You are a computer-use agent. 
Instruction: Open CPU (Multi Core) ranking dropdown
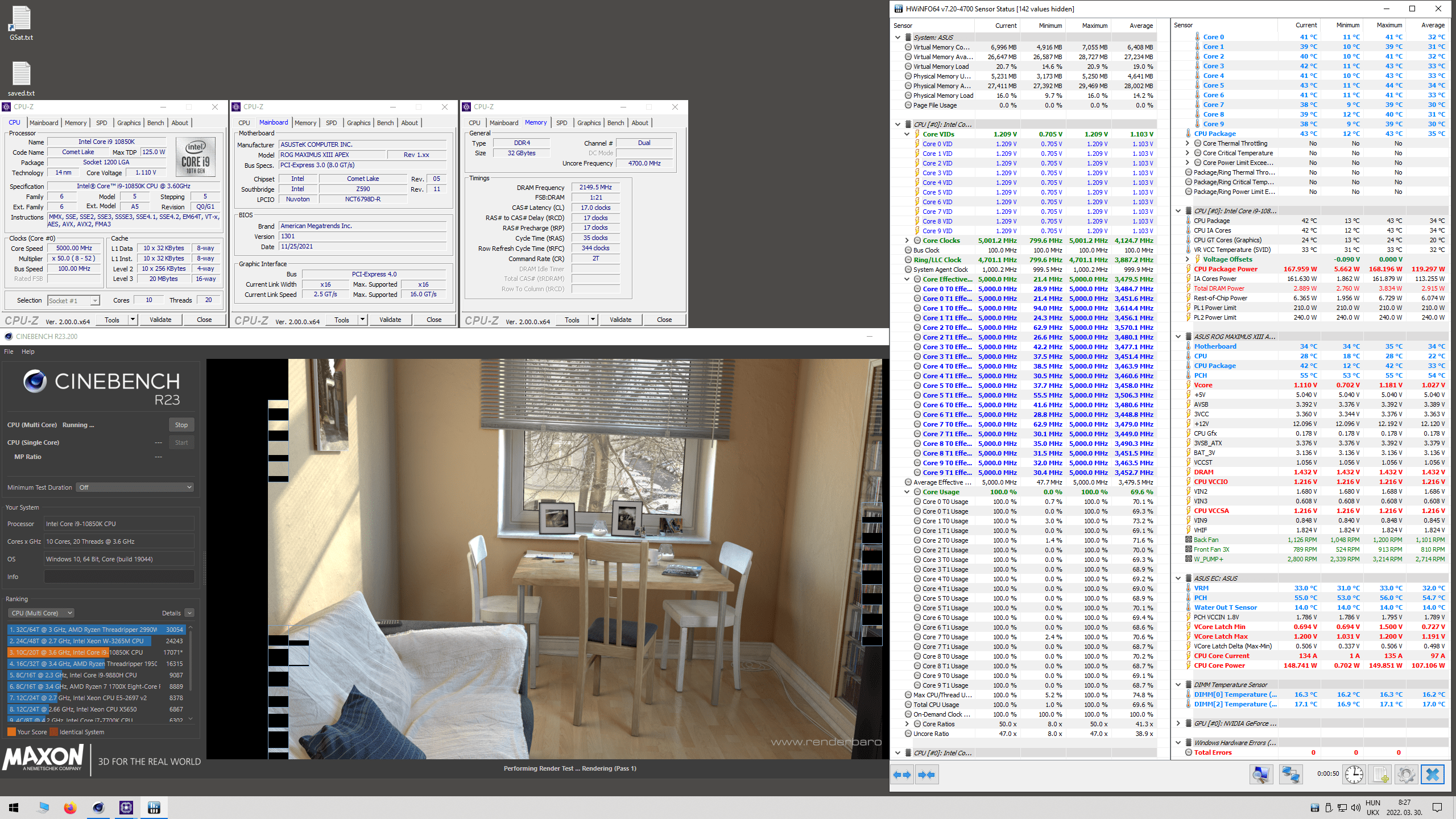(x=42, y=613)
